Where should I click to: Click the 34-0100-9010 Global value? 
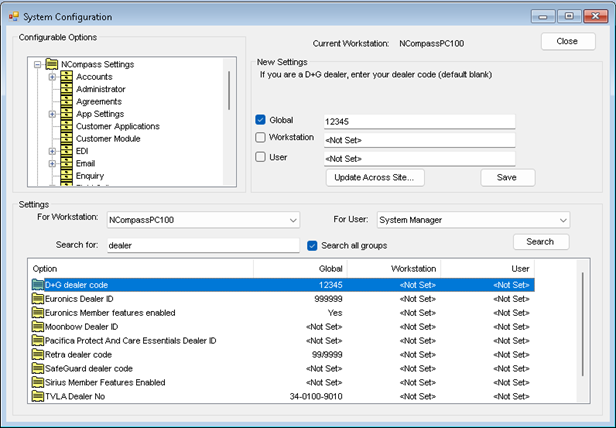(316, 397)
